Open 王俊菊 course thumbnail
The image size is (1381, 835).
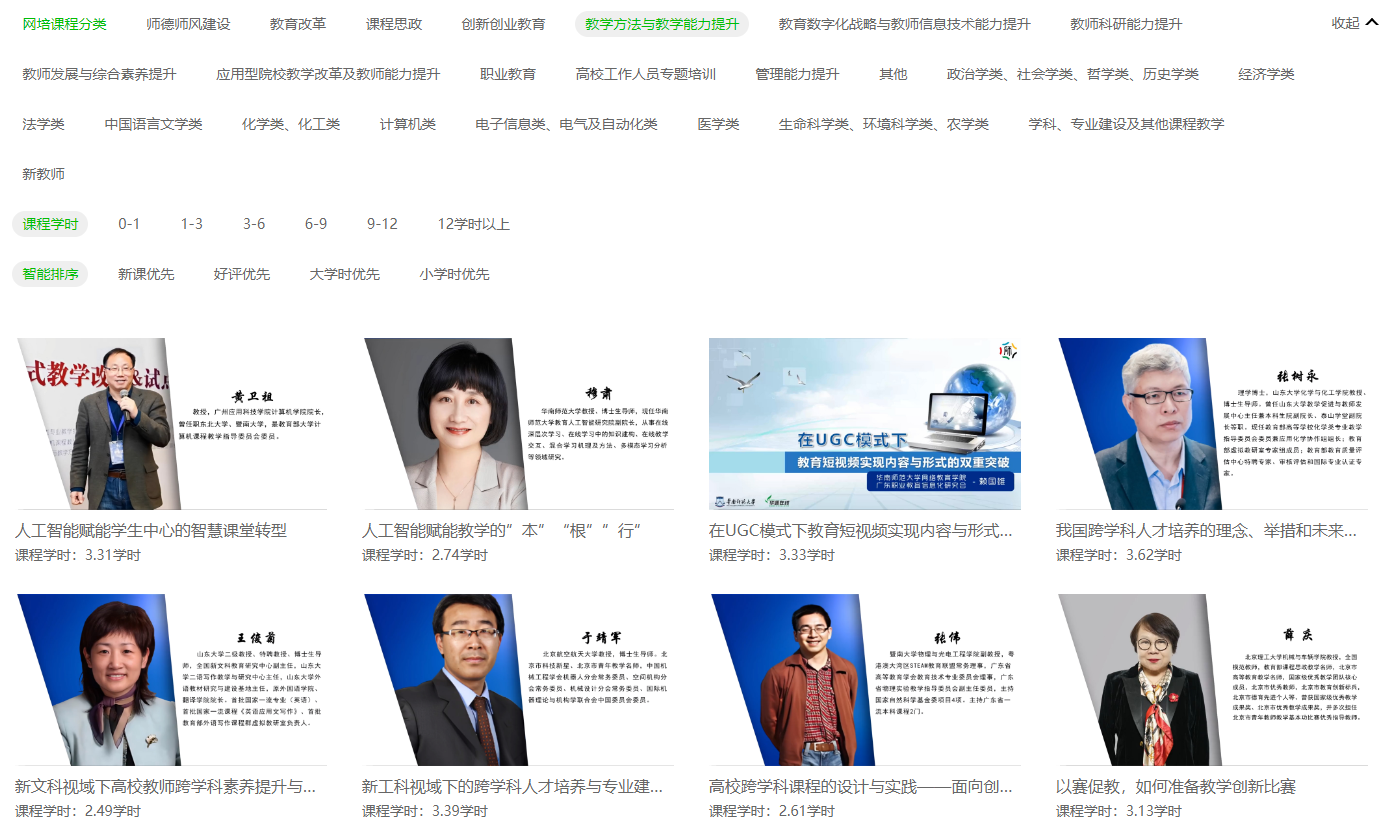(x=171, y=680)
